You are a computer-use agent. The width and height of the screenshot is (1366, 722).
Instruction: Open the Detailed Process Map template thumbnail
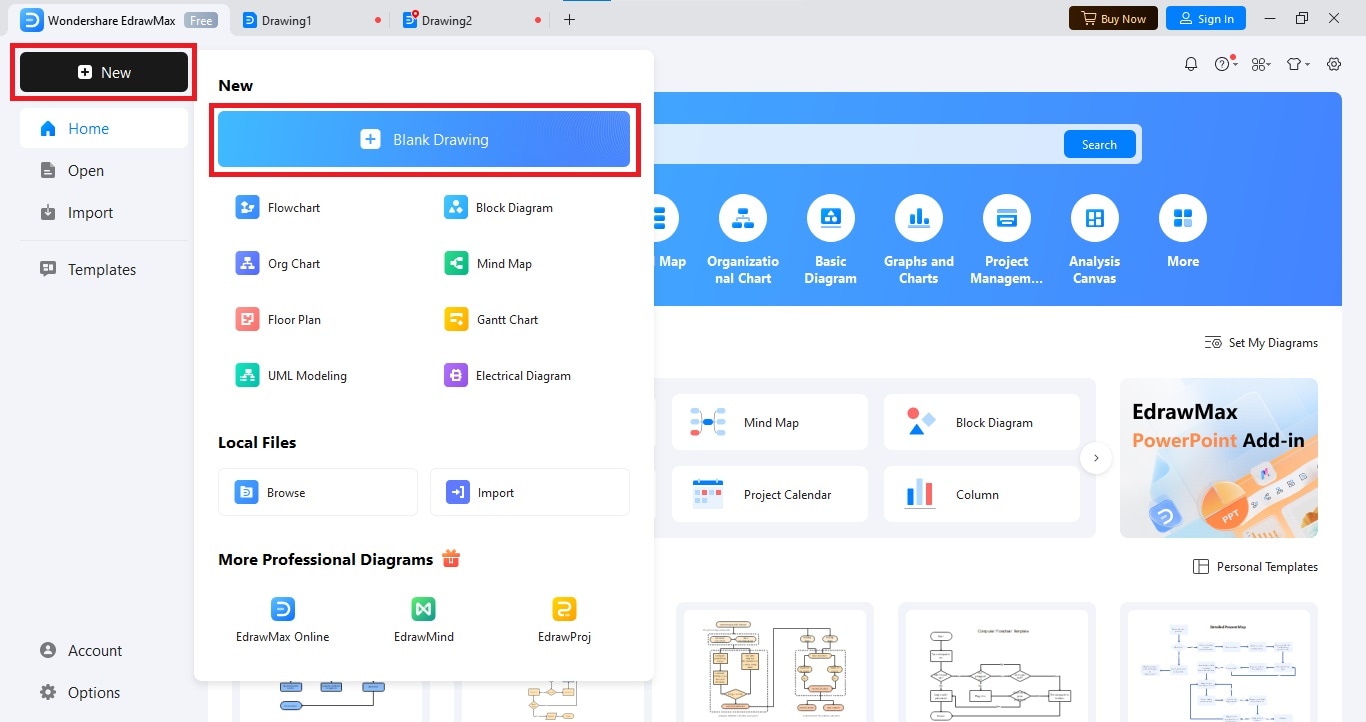tap(1218, 662)
